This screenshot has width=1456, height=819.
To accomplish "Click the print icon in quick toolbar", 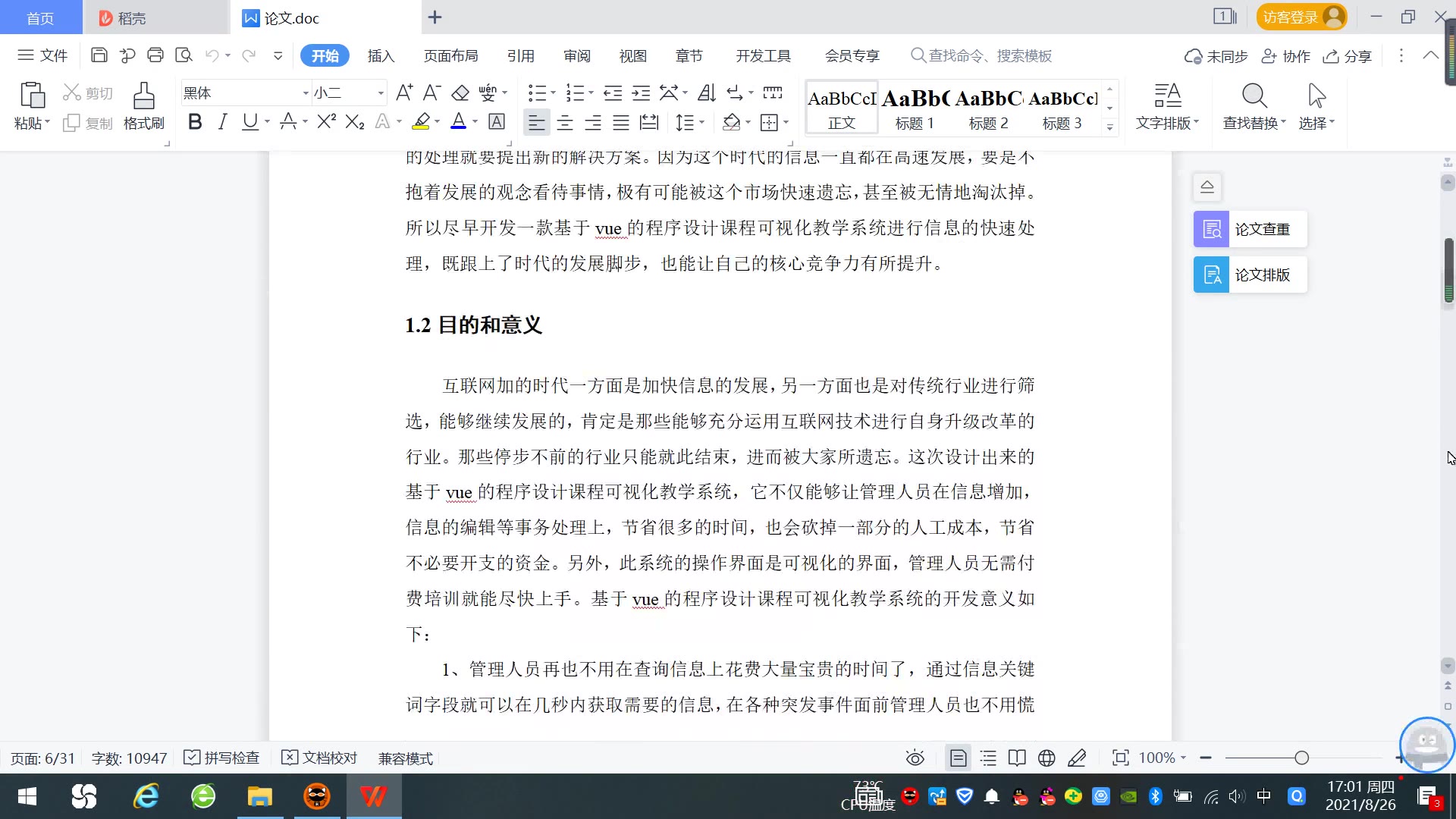I will point(155,55).
